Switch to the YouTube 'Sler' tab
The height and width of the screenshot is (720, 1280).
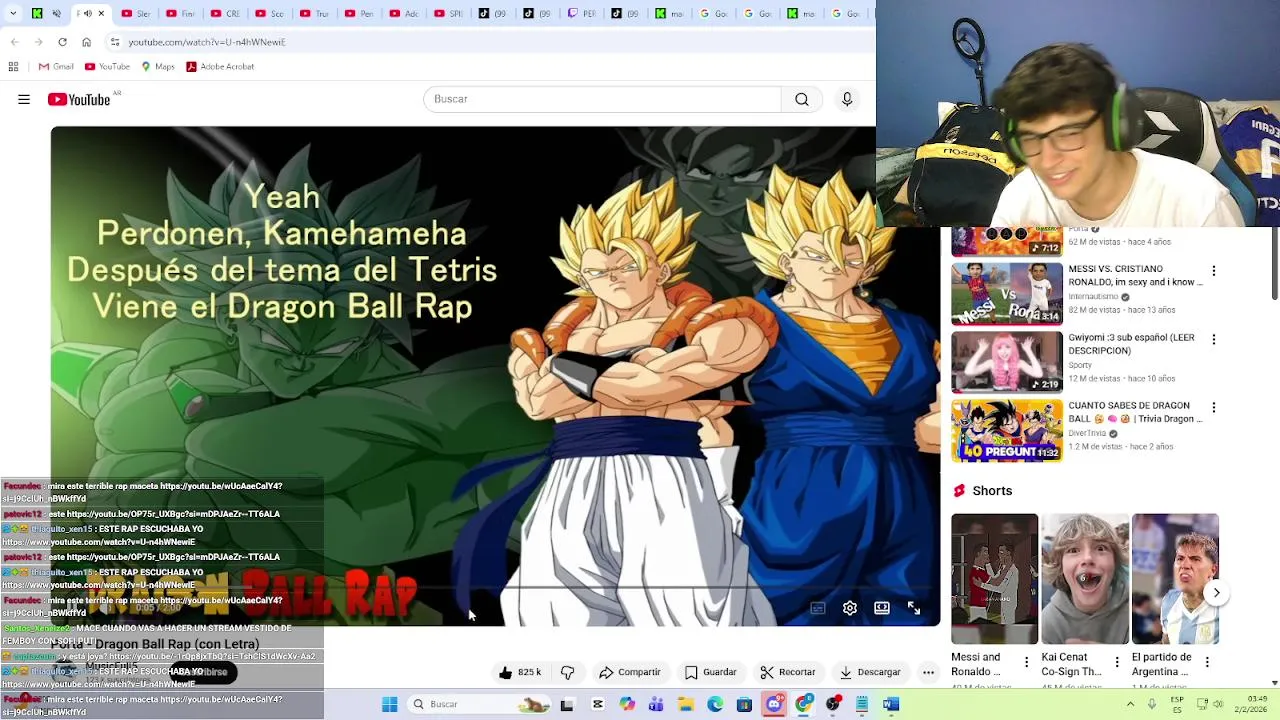tap(137, 13)
